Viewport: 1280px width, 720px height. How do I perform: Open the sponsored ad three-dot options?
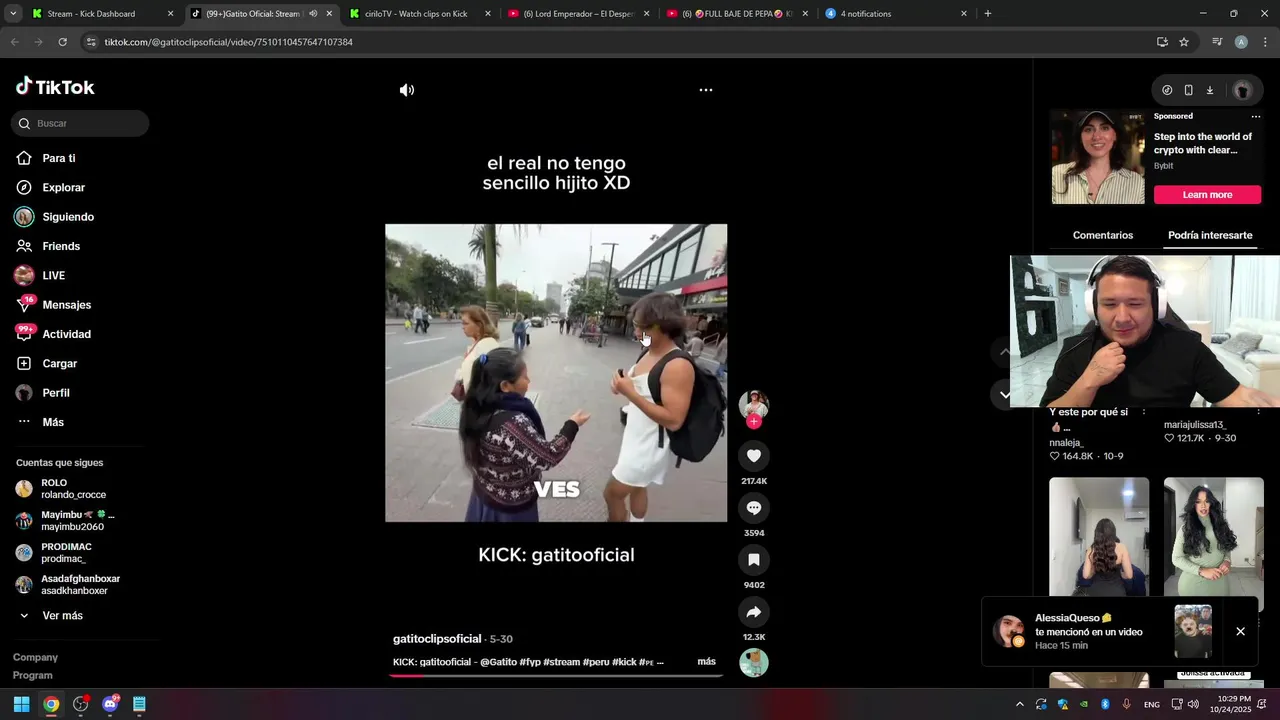pos(1256,116)
